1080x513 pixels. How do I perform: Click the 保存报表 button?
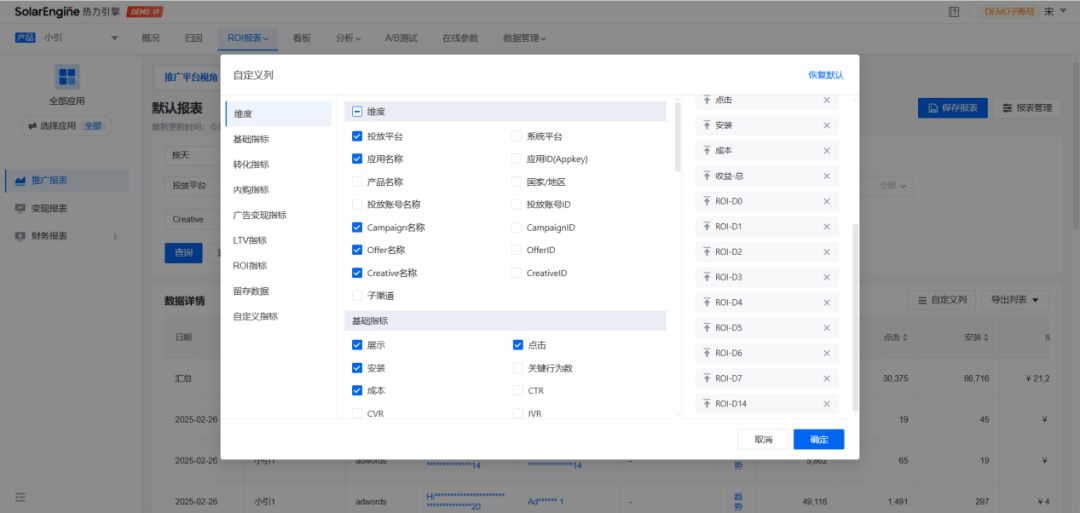953,108
